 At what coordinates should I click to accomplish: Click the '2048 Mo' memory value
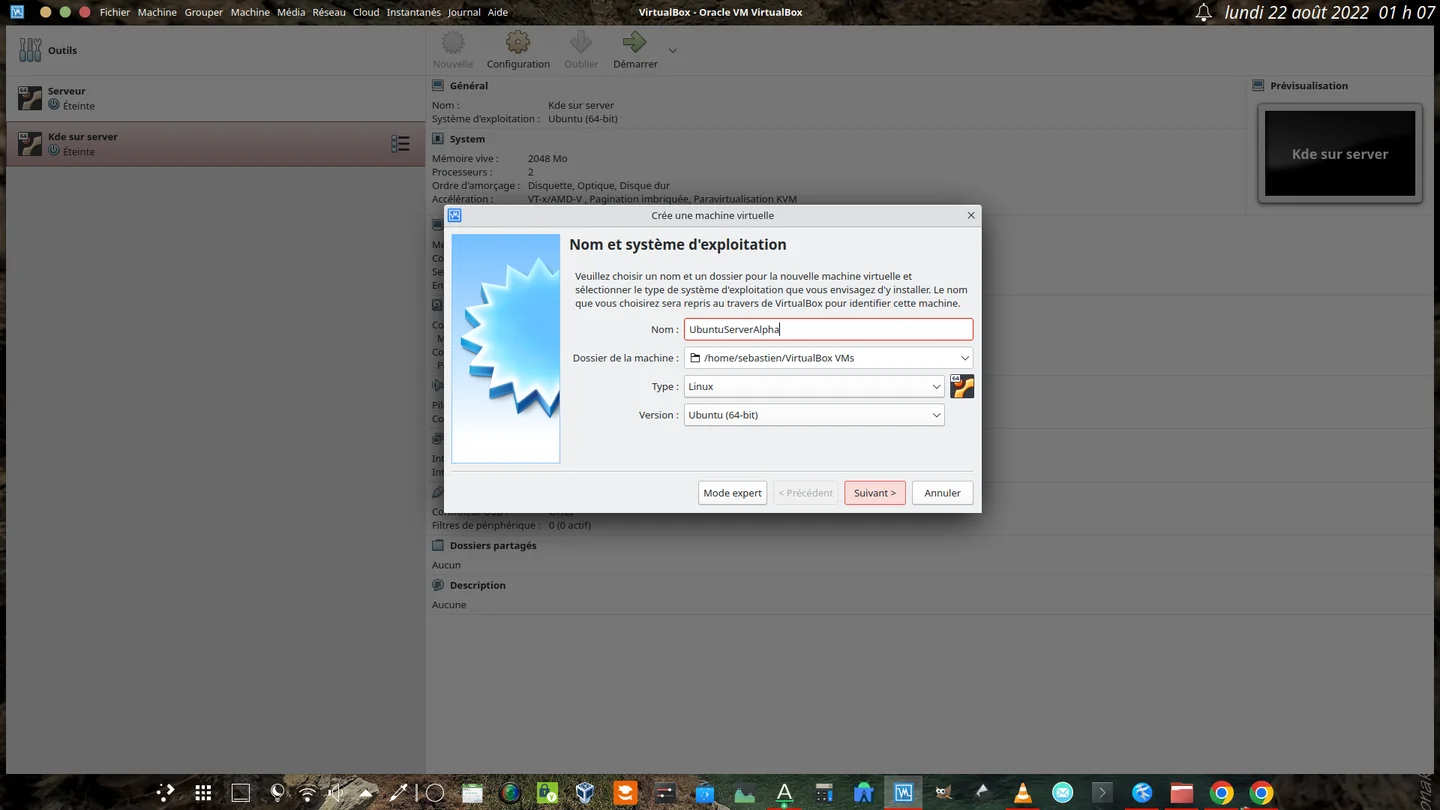pyautogui.click(x=547, y=159)
